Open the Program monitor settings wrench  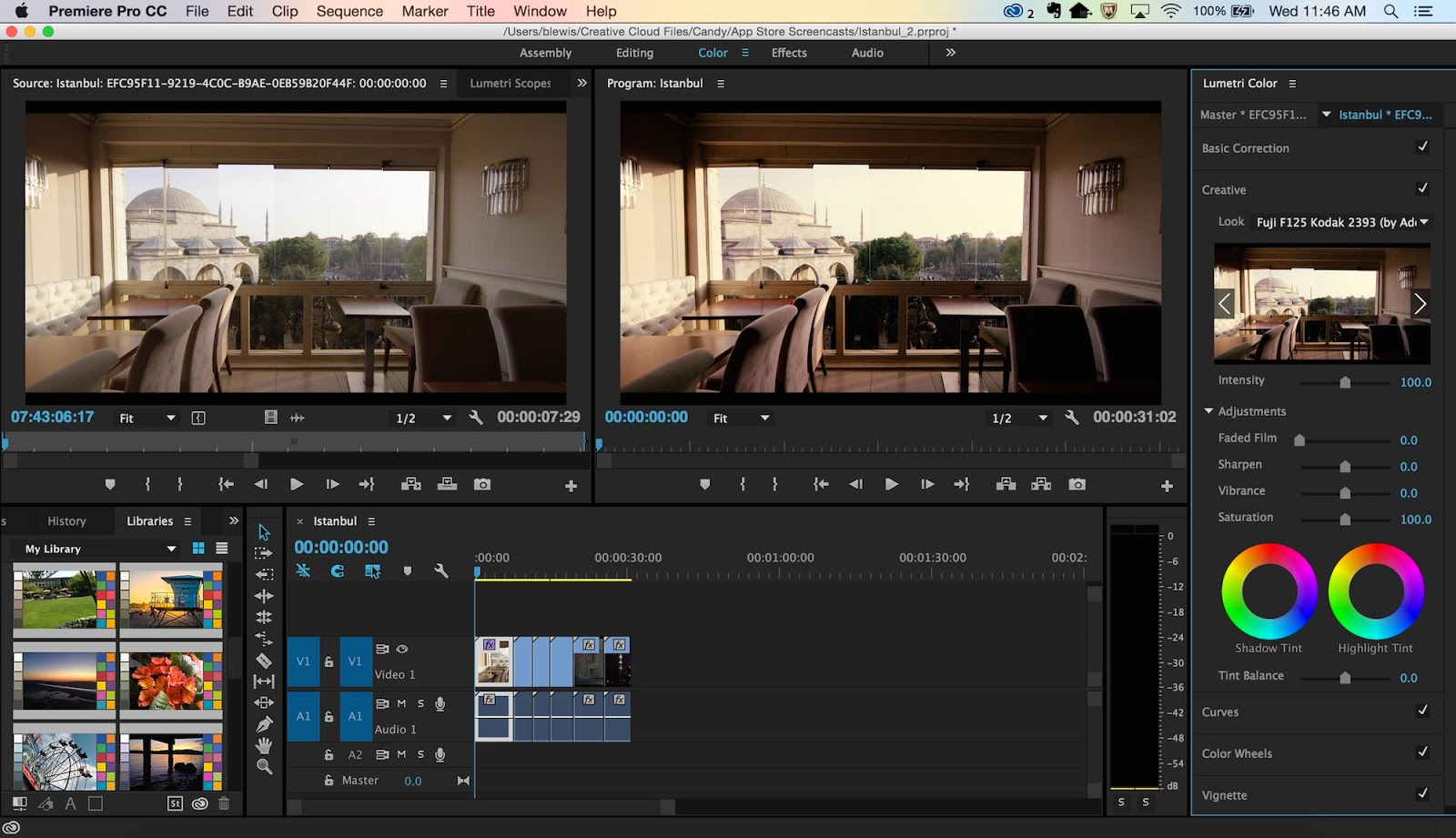click(1071, 417)
